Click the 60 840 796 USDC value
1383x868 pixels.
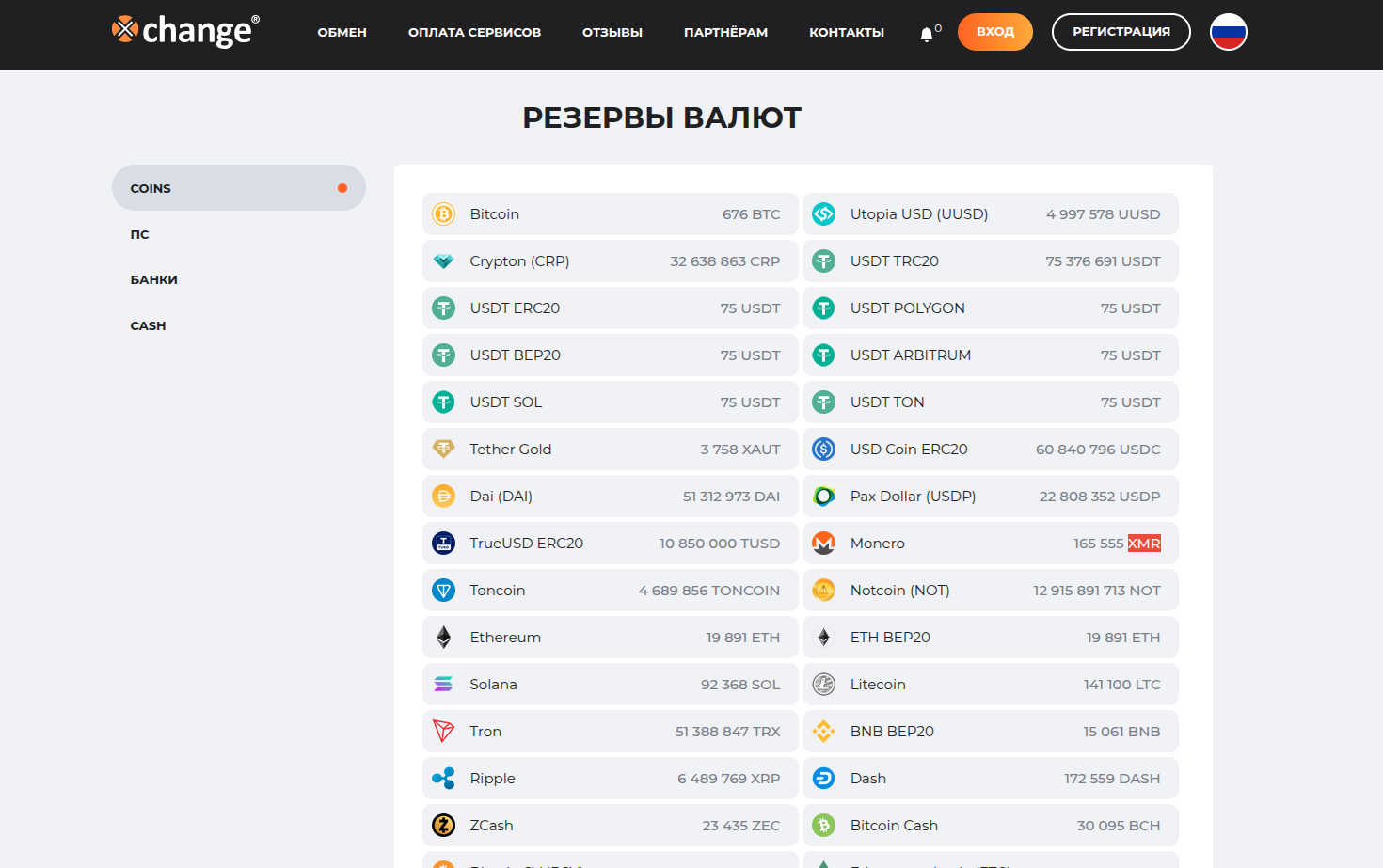tap(1099, 450)
